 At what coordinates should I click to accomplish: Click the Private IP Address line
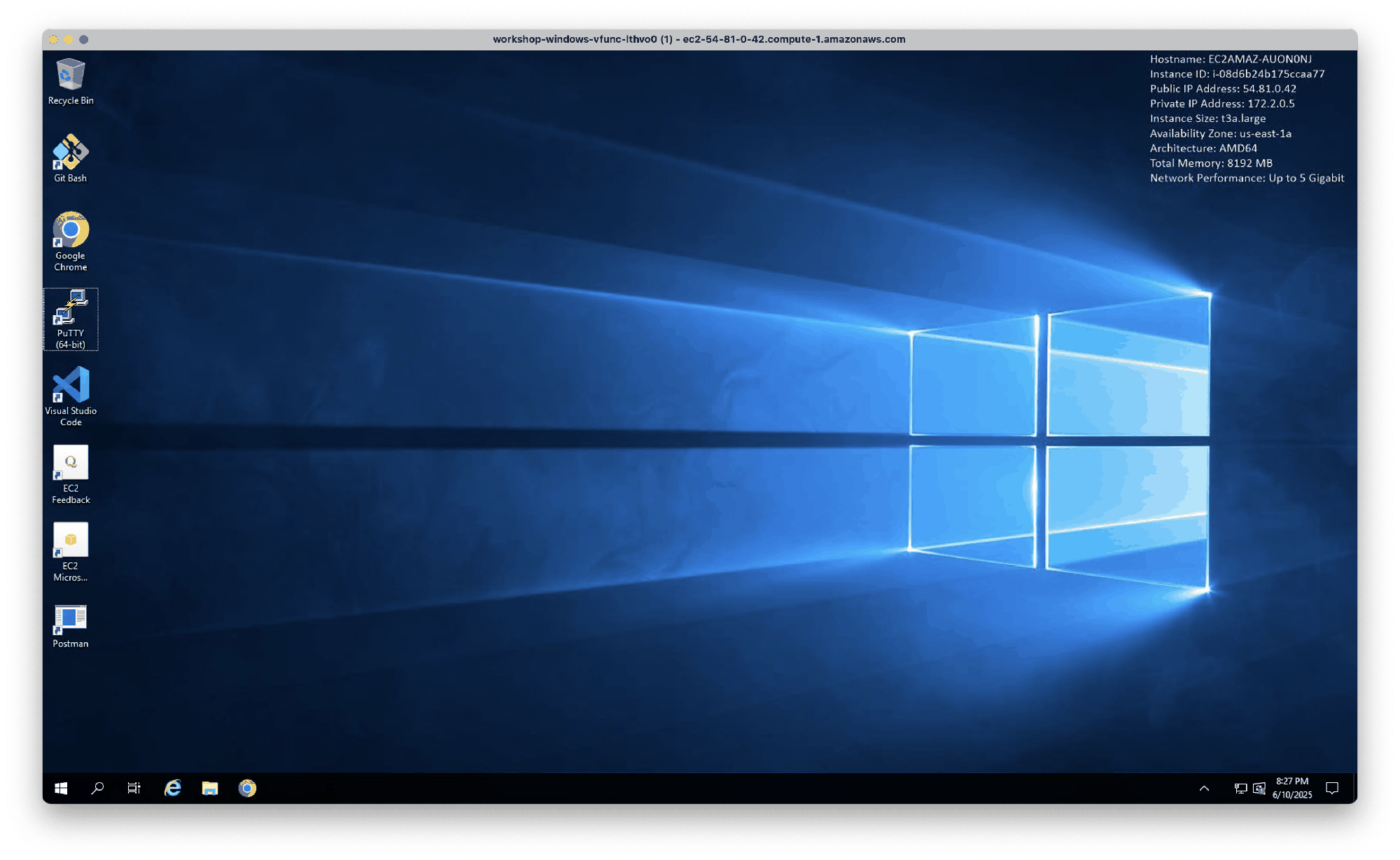(1222, 104)
